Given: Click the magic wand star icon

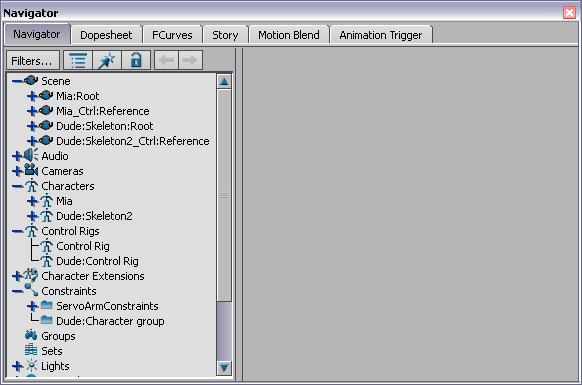Looking at the screenshot, I should (107, 60).
